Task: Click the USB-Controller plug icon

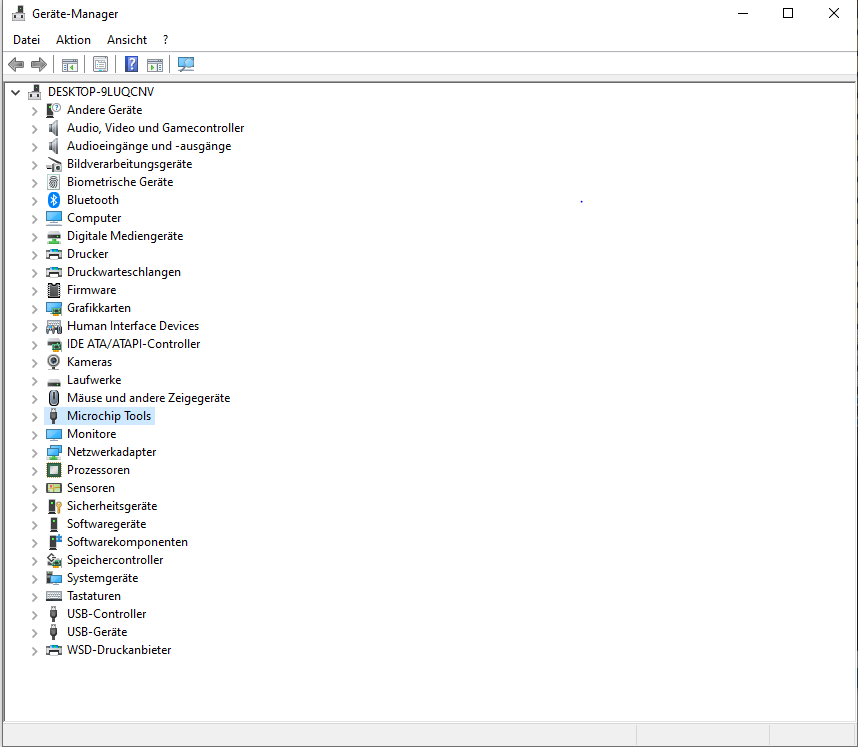Action: tap(53, 614)
